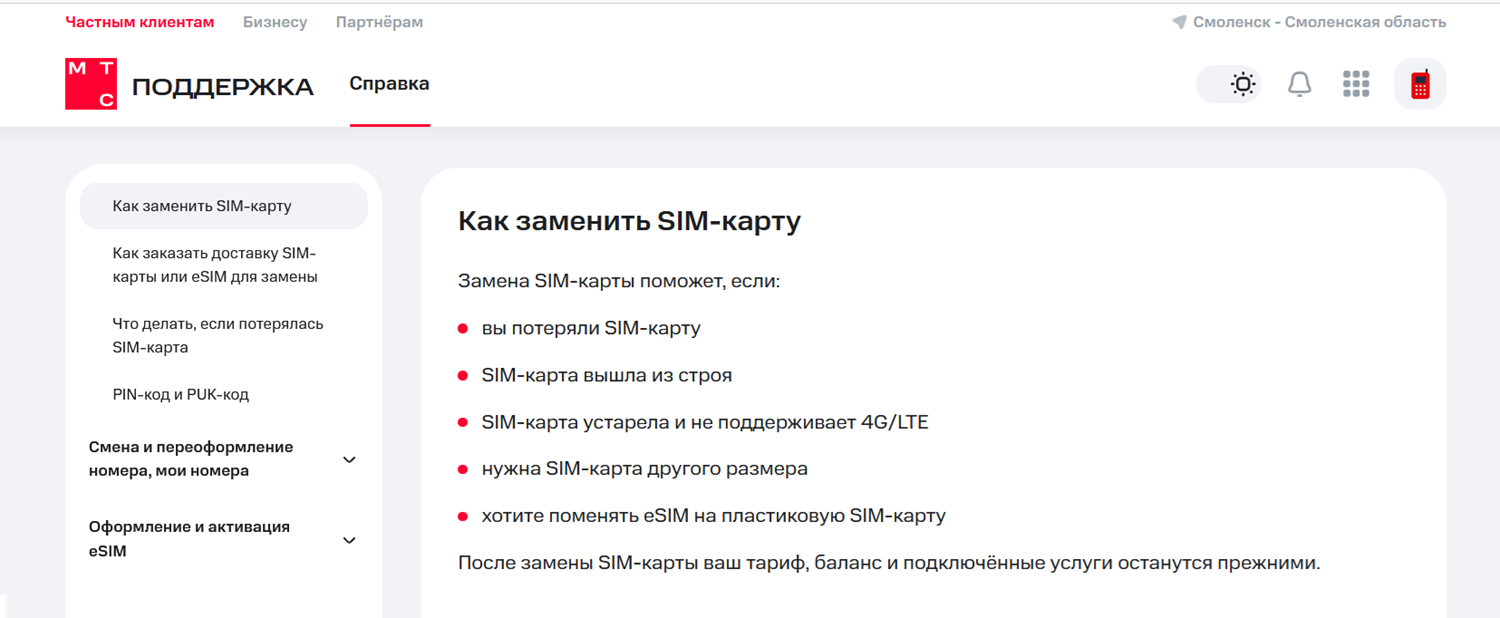This screenshot has width=1500, height=618.
Task: Click the ПОДДЕРЖКА header title
Action: click(223, 87)
